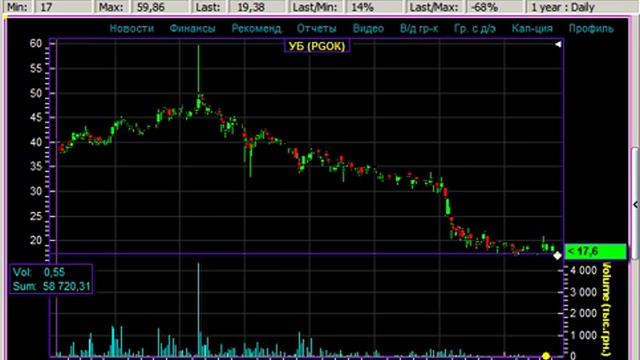Click the Sum 58 720,31 readout
Viewport: 640px width, 360px height.
(x=51, y=286)
